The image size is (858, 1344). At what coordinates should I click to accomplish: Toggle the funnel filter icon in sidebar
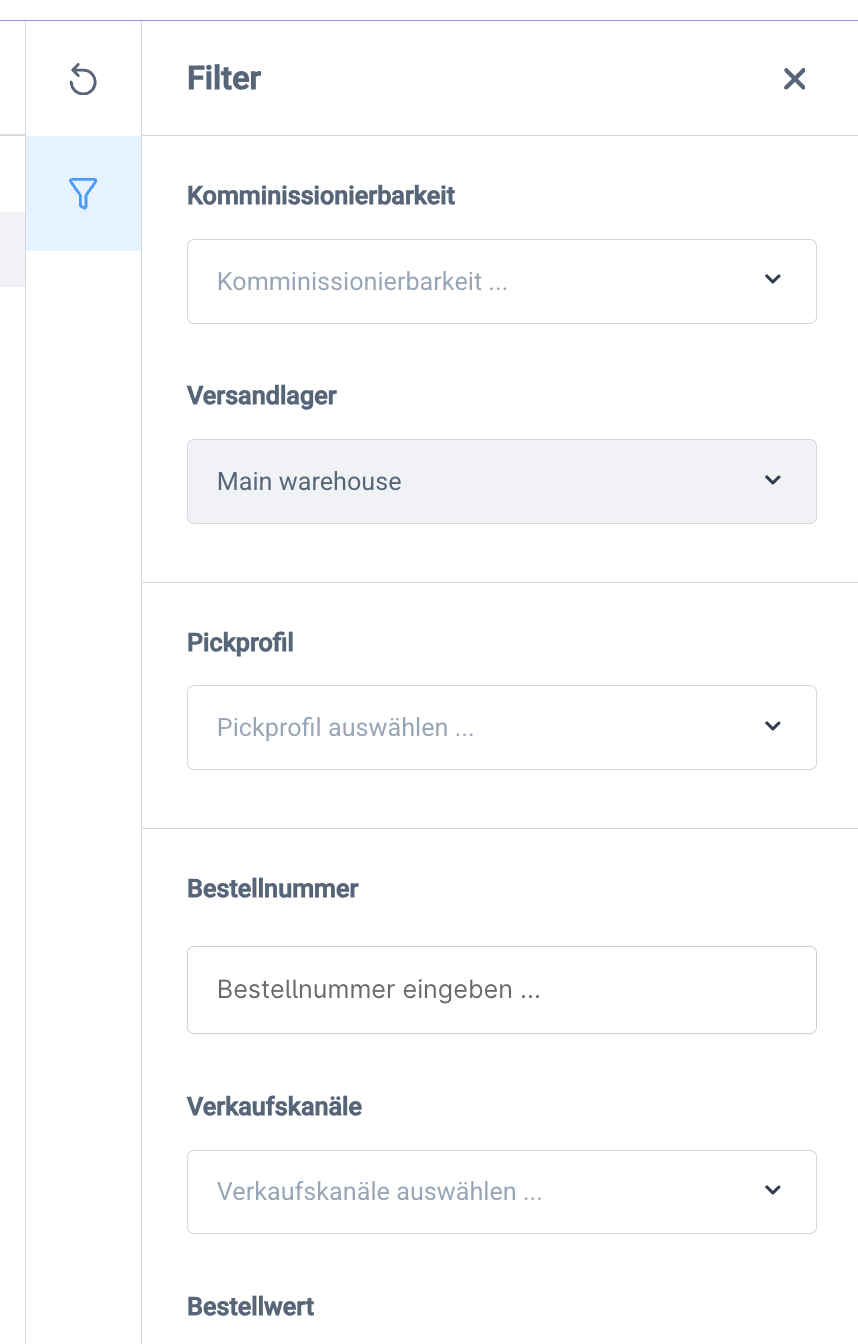click(83, 193)
